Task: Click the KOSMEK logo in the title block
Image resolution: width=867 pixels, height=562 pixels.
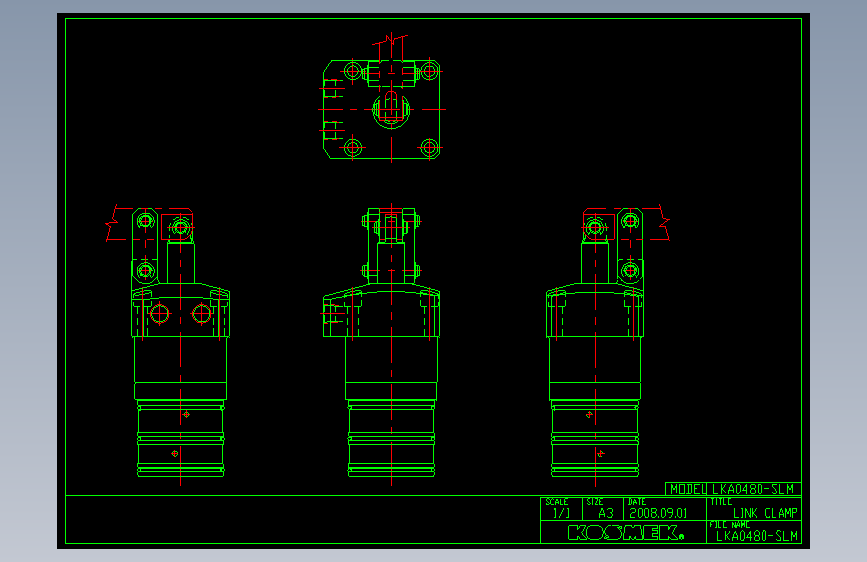Action: (626, 533)
